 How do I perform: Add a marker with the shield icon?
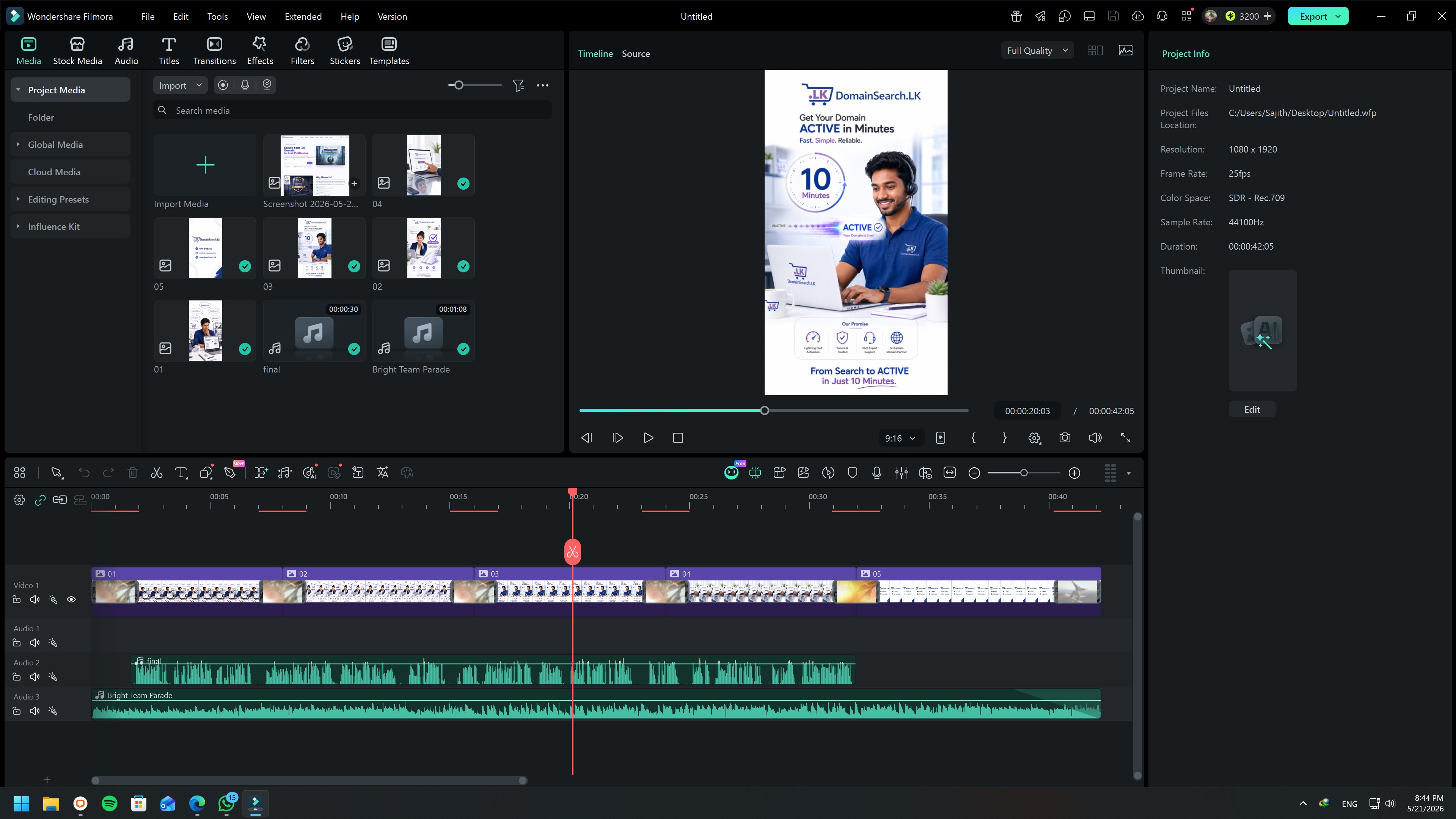852,473
